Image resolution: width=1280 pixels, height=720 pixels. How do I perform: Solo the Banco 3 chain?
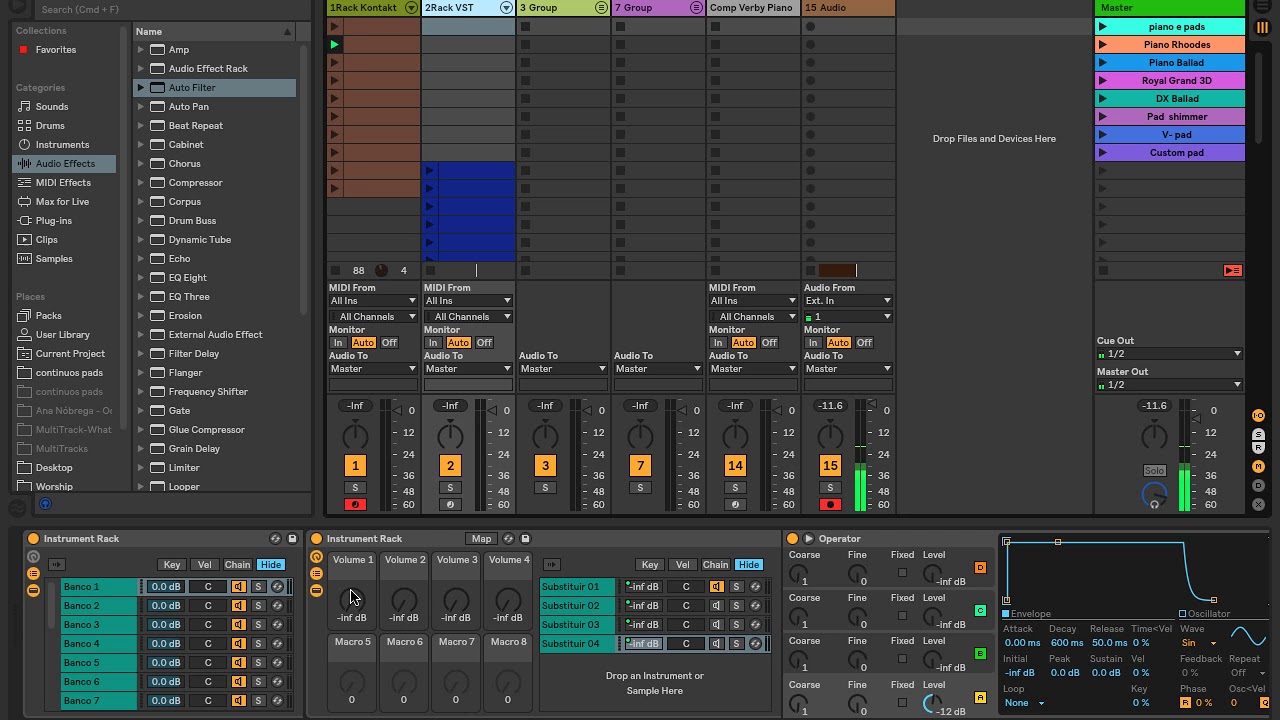[258, 625]
